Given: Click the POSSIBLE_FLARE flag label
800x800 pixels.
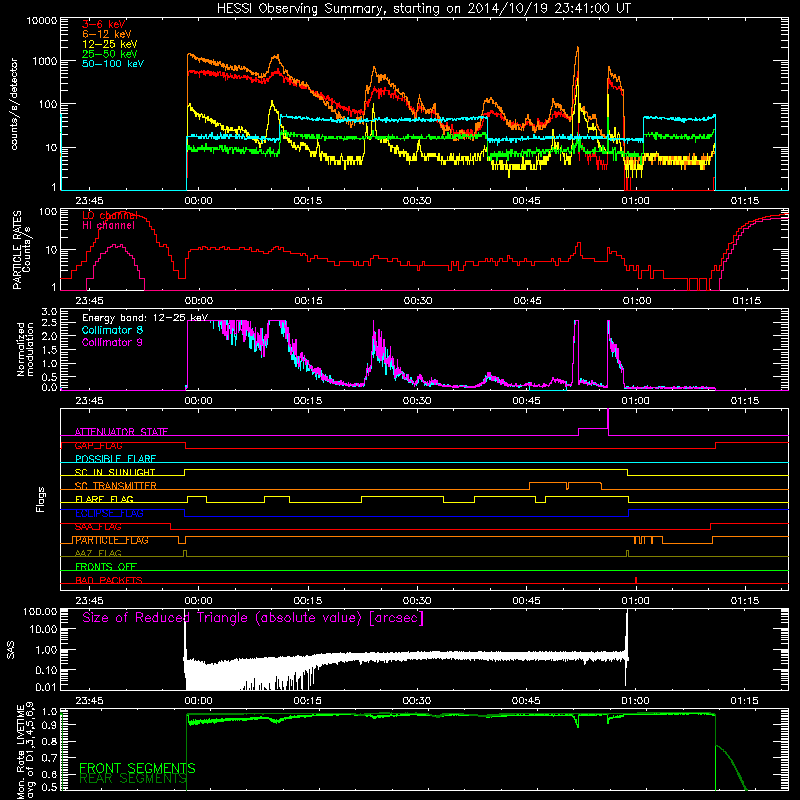Looking at the screenshot, I should [115, 459].
